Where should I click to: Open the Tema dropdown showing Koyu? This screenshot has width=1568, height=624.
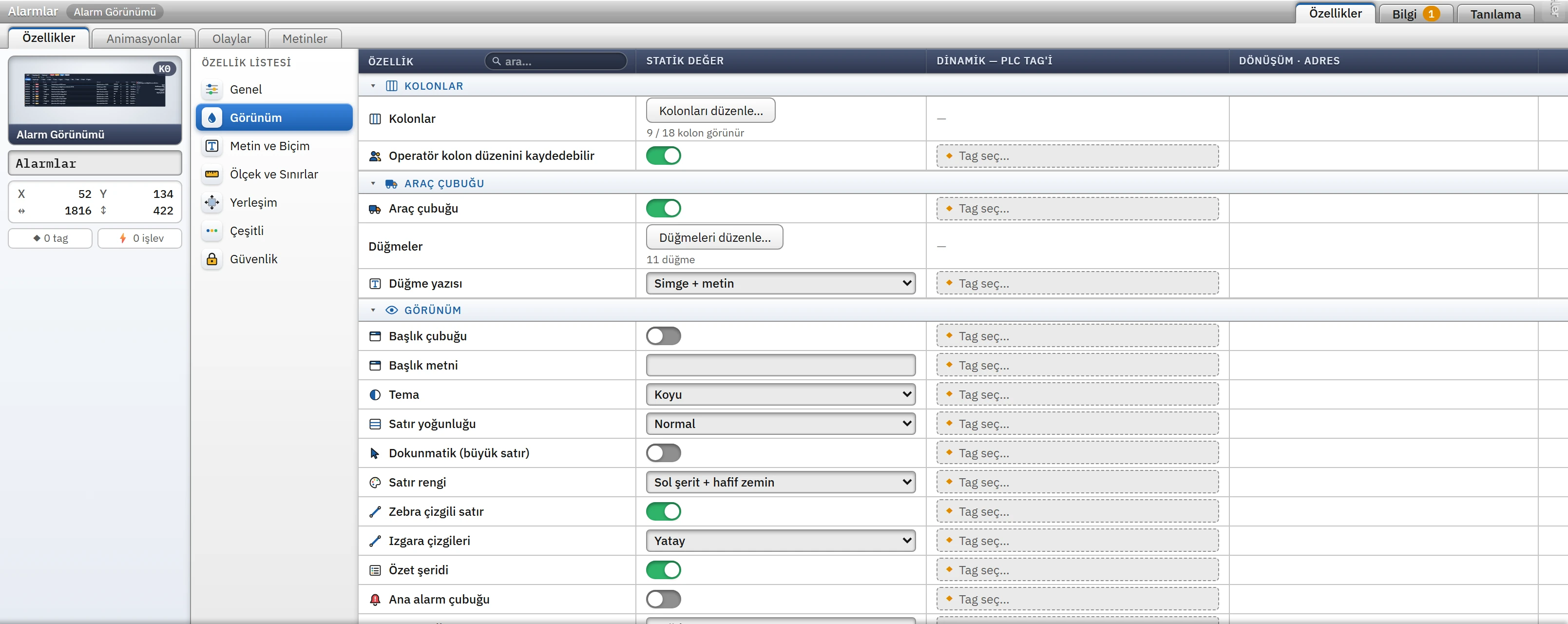(781, 394)
